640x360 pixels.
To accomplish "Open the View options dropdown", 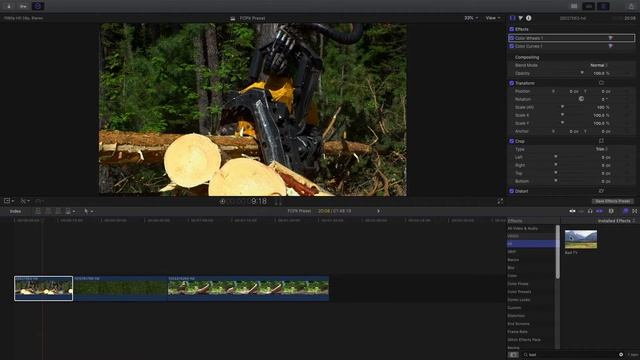I will click(x=493, y=18).
